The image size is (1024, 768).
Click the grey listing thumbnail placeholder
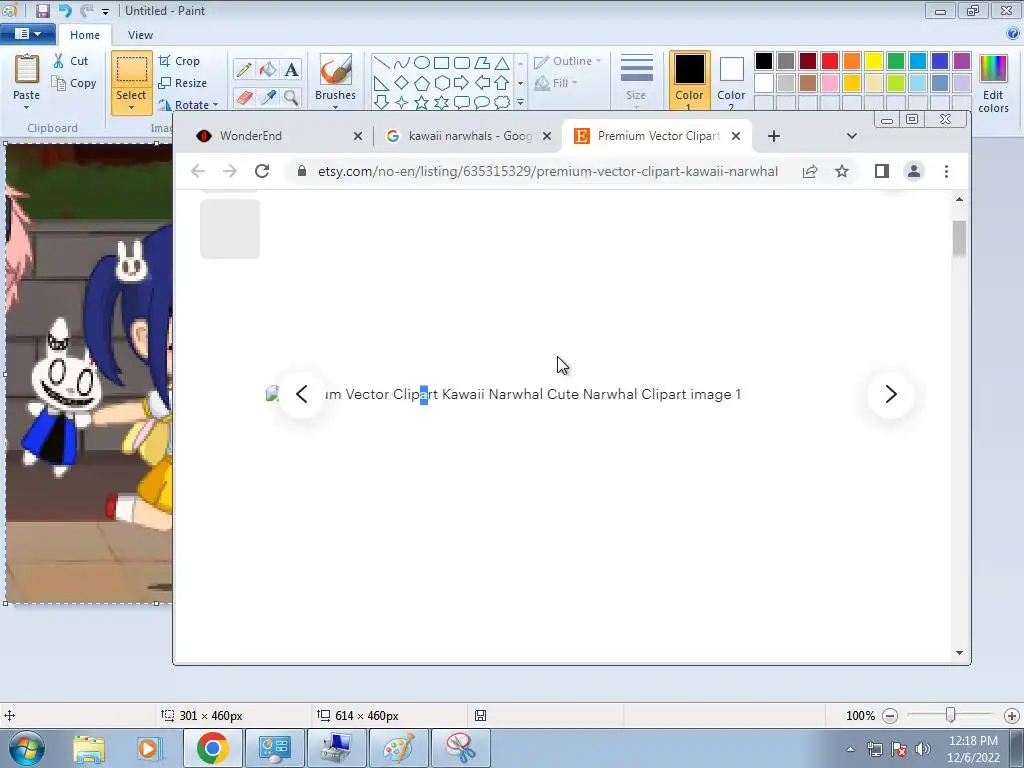pyautogui.click(x=230, y=229)
